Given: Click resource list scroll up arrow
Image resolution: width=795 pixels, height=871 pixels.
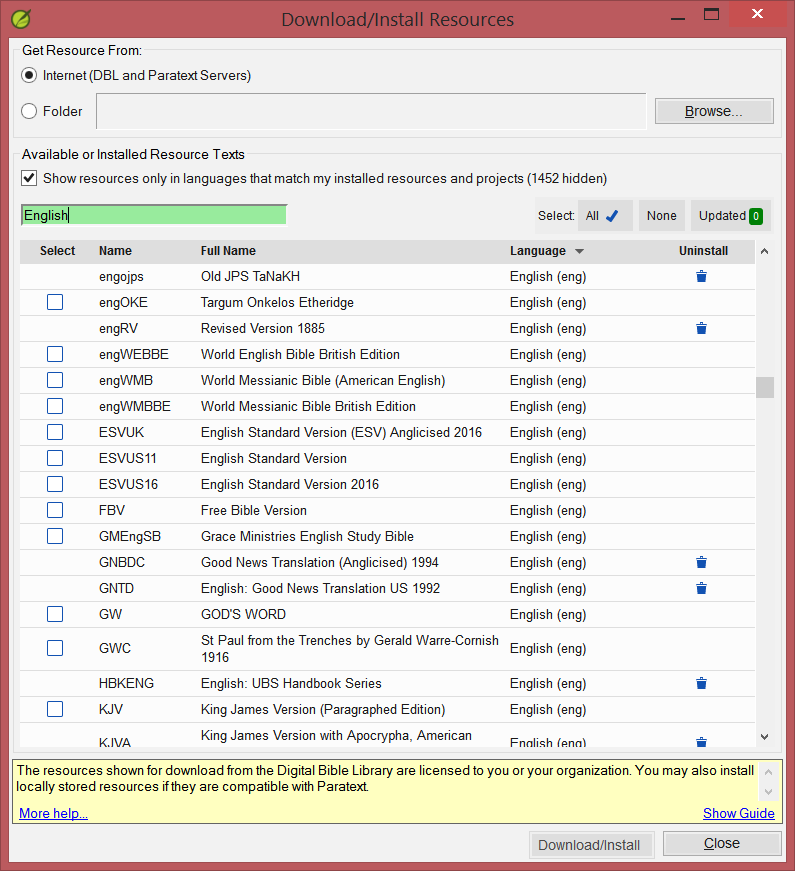Looking at the screenshot, I should click(764, 251).
